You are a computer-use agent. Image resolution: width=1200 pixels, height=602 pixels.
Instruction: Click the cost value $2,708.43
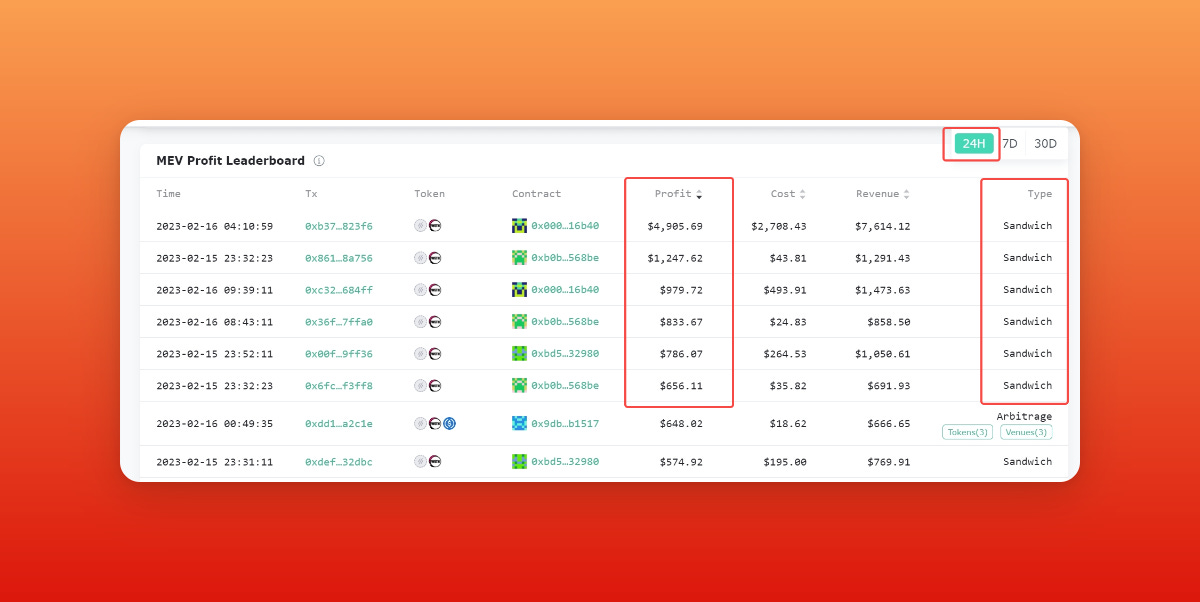[x=779, y=226]
